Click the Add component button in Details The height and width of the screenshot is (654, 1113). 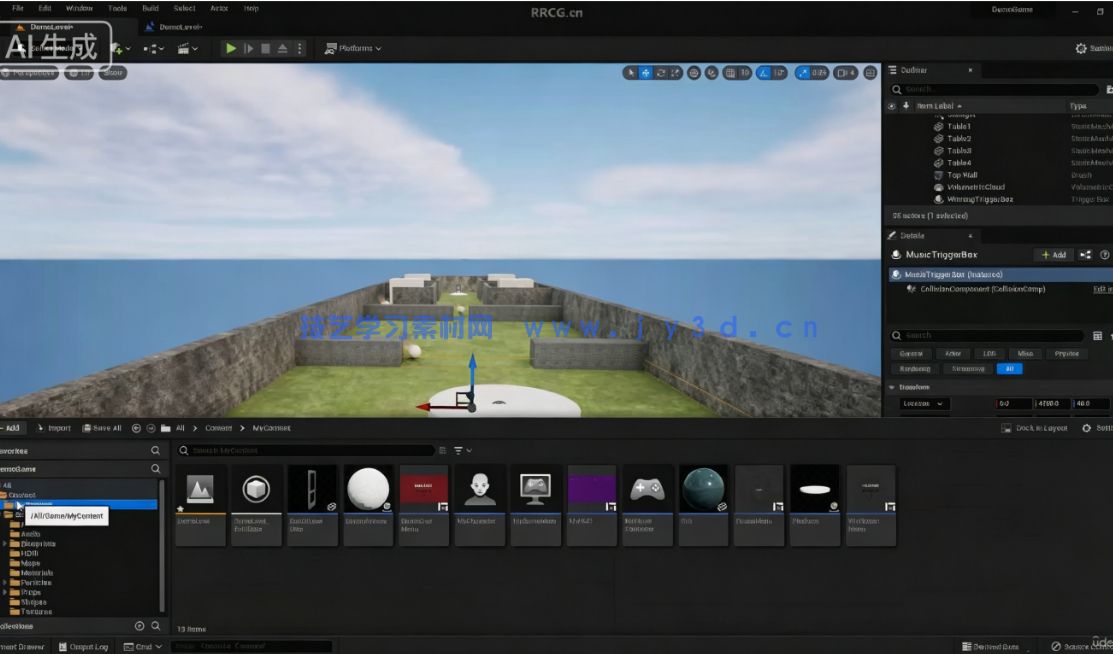[1054, 255]
